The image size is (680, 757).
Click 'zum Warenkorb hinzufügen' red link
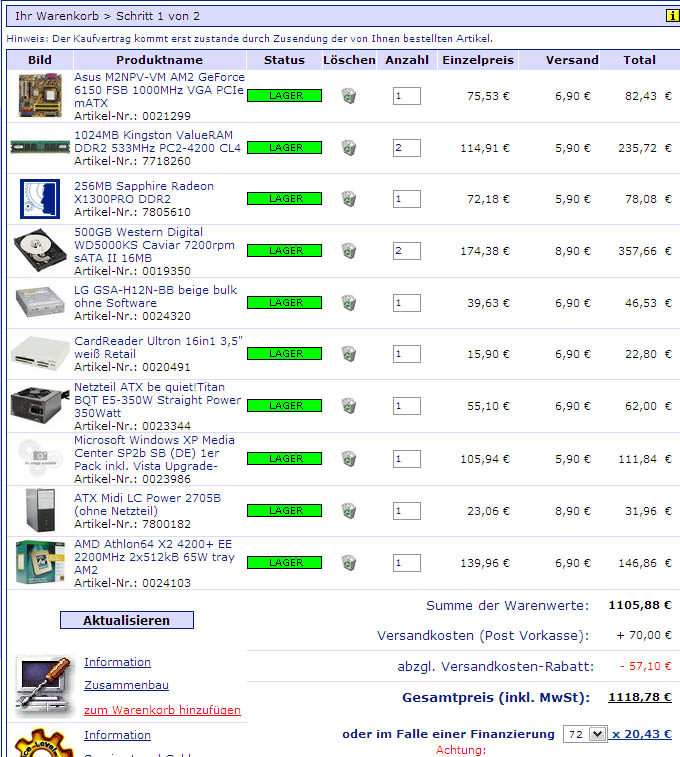[x=162, y=710]
